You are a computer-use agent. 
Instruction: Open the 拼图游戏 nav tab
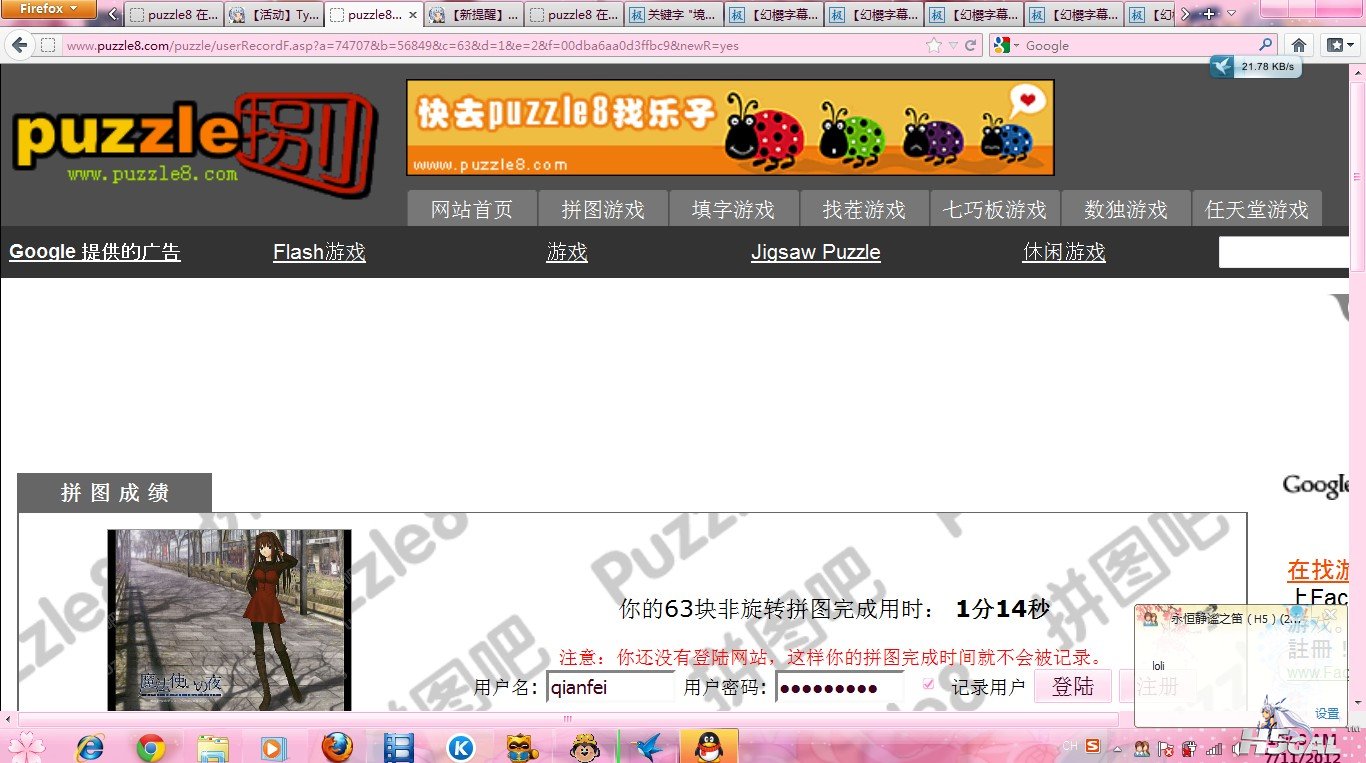[x=603, y=209]
